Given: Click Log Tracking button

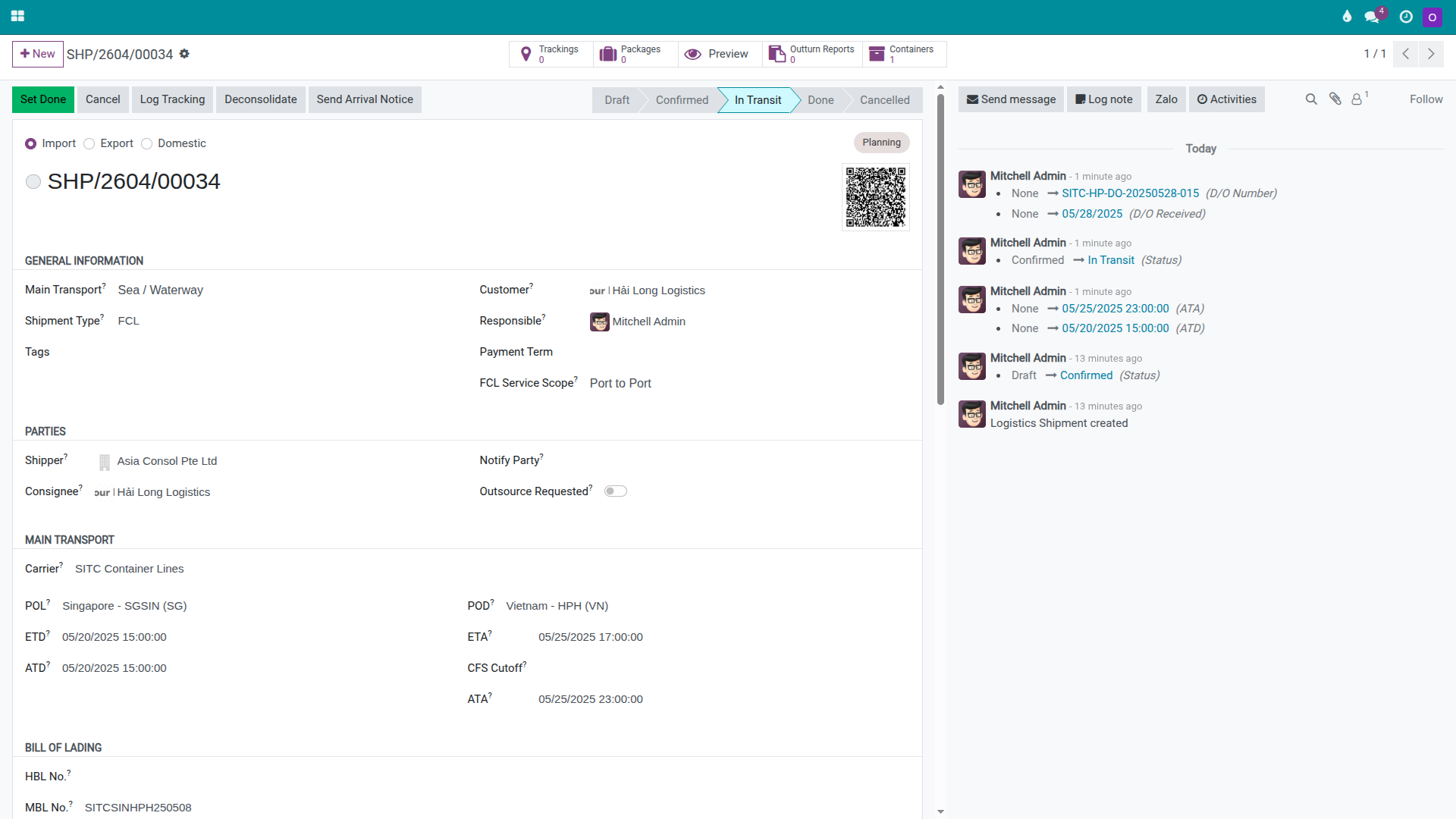Looking at the screenshot, I should (x=172, y=99).
